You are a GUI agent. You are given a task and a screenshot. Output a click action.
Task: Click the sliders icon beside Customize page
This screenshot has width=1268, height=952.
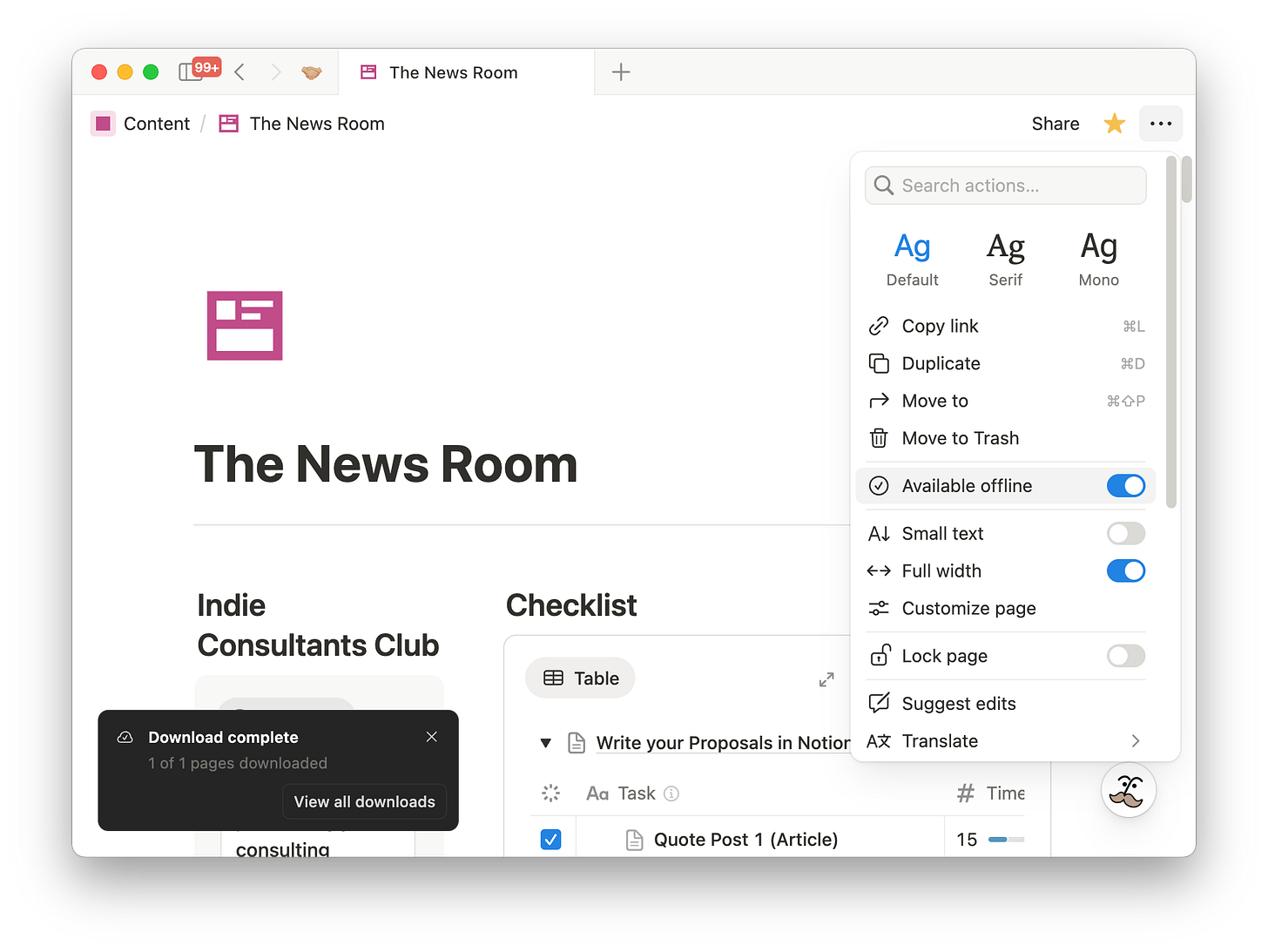coord(879,608)
